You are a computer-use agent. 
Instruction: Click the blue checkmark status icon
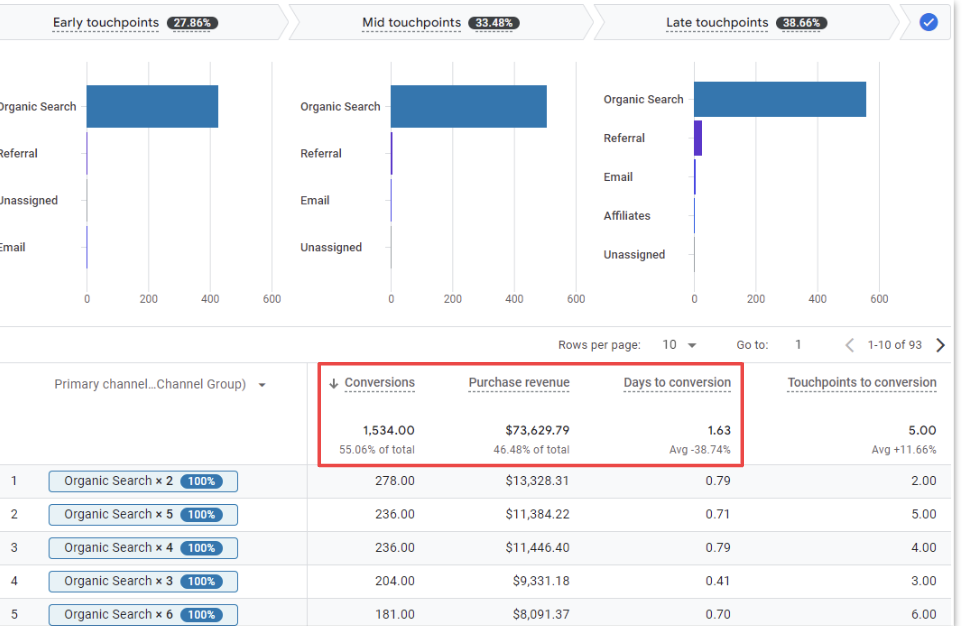pyautogui.click(x=928, y=23)
